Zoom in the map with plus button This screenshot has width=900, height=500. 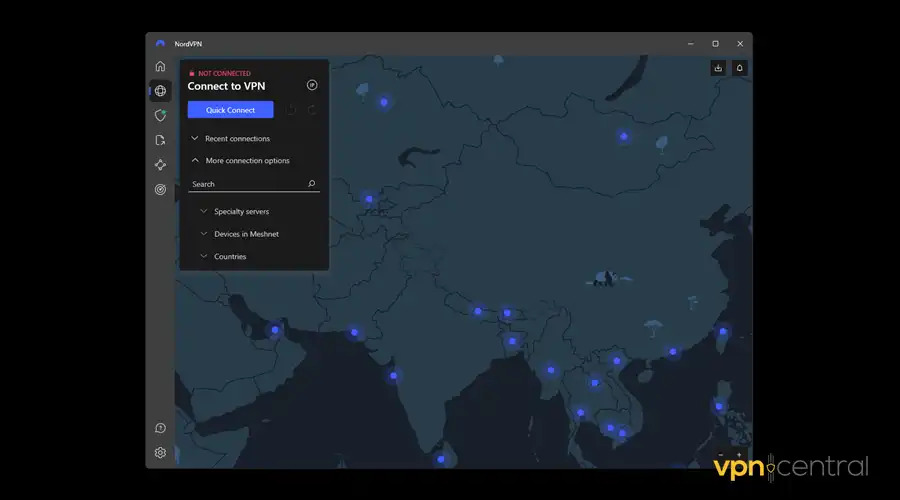pyautogui.click(x=739, y=455)
